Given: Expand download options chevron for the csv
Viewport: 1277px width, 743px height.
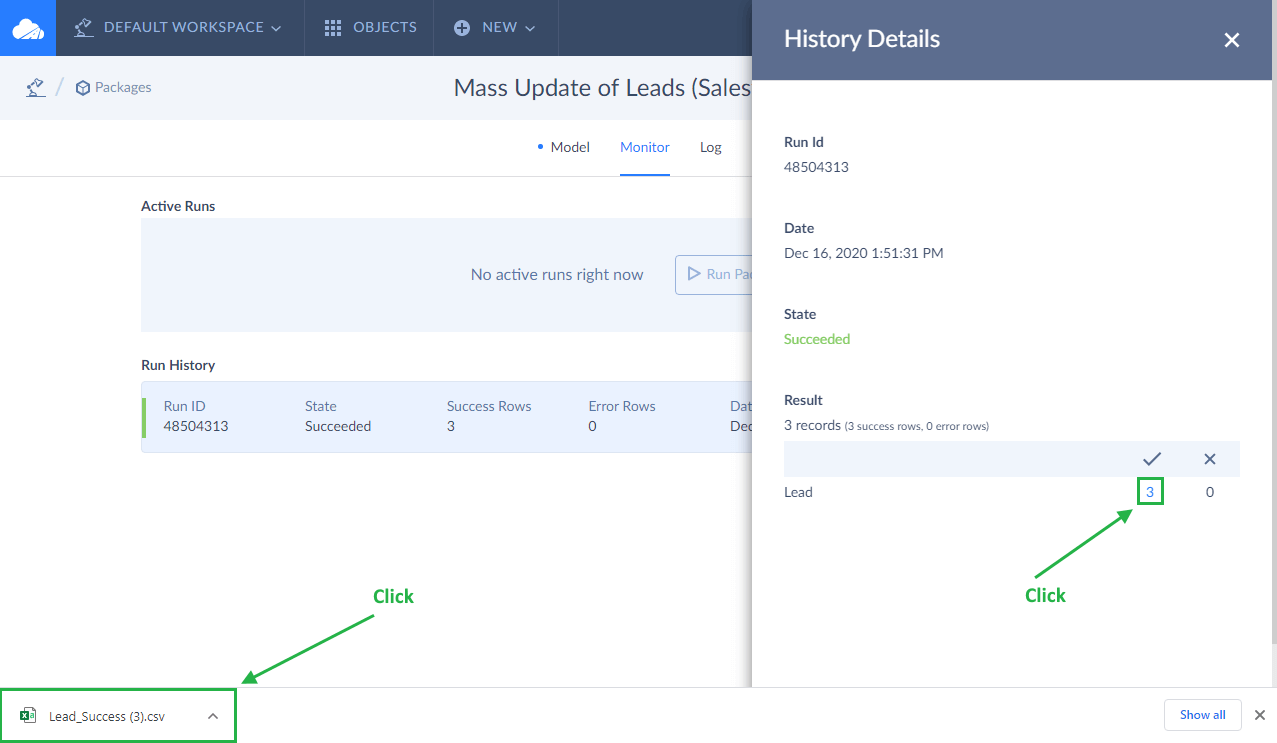Looking at the screenshot, I should tap(213, 716).
